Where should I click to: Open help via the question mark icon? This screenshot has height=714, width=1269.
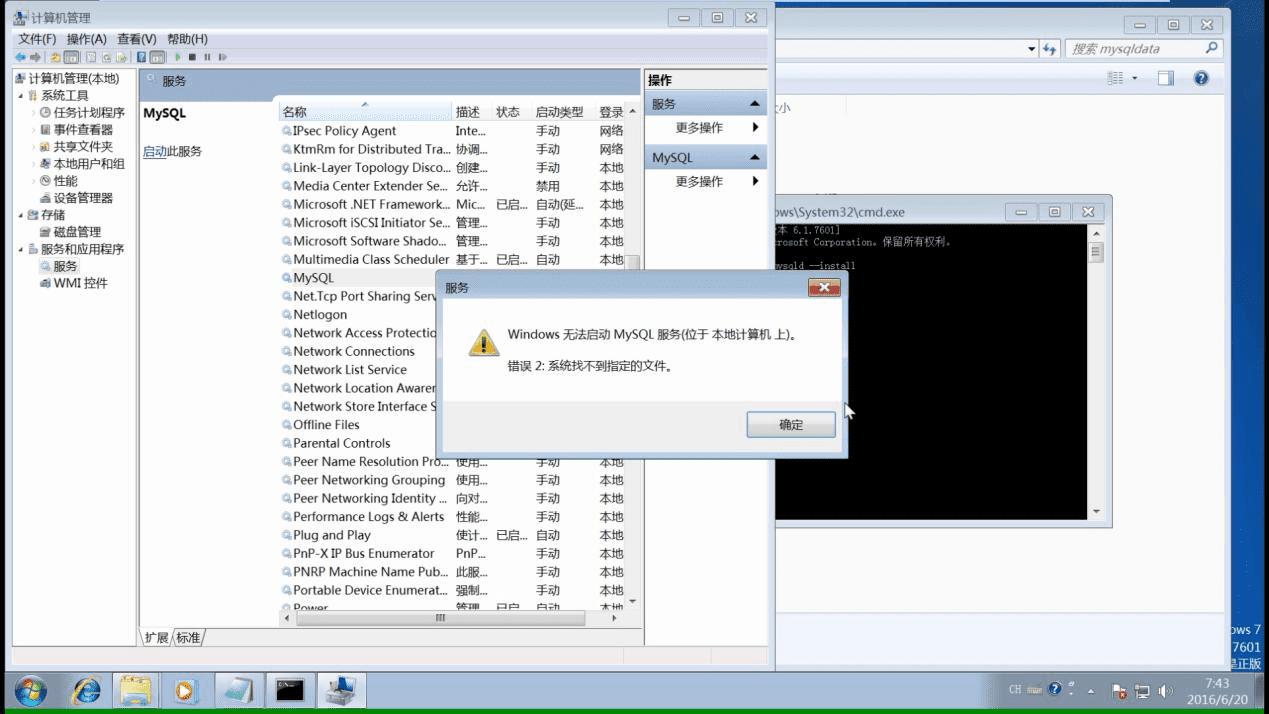(x=142, y=57)
